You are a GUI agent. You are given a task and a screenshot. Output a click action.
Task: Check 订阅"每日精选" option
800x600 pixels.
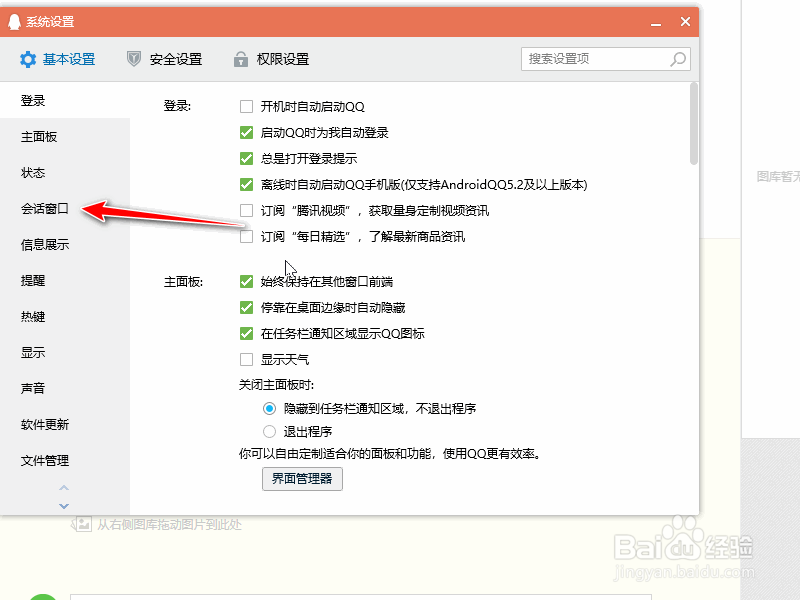tap(246, 237)
